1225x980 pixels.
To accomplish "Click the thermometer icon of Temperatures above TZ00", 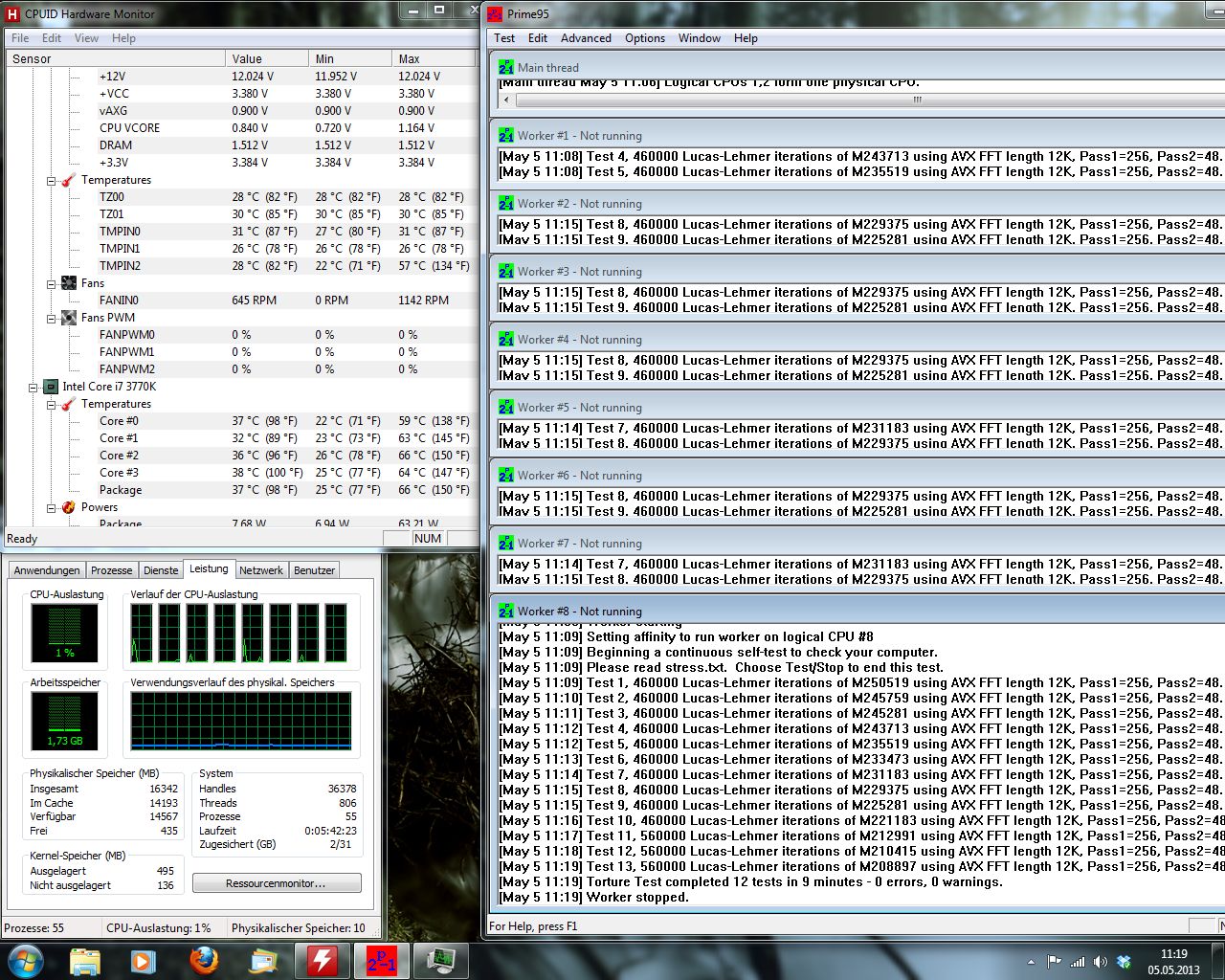I will (69, 180).
